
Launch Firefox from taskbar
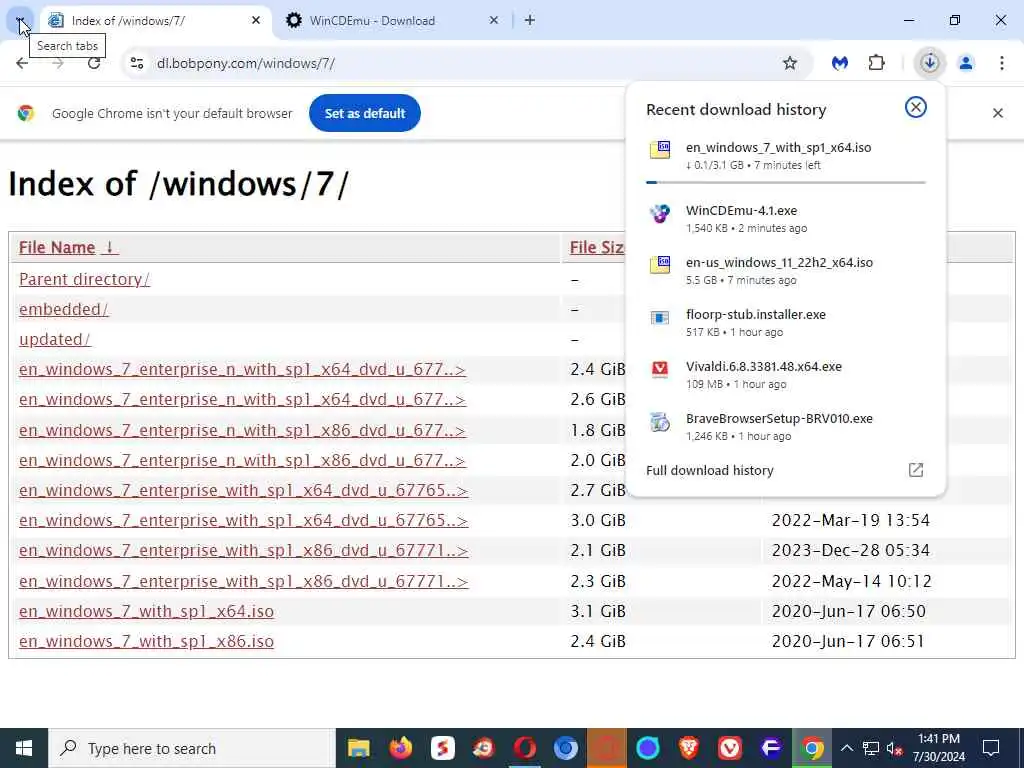[x=400, y=748]
